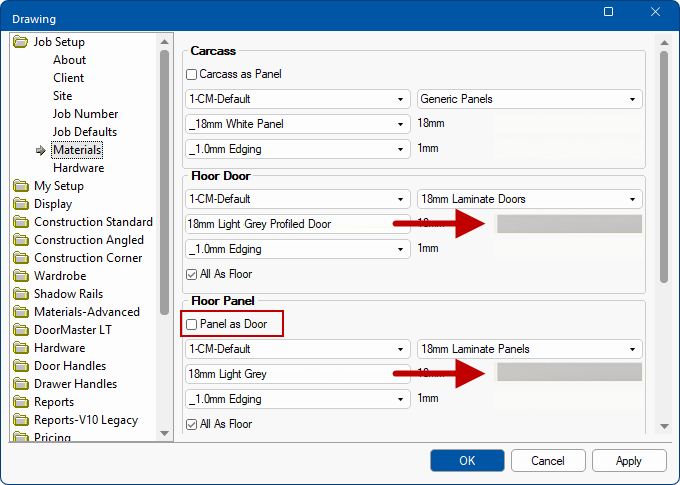Tick the Panel as Door checkbox
The width and height of the screenshot is (680, 485).
point(192,324)
